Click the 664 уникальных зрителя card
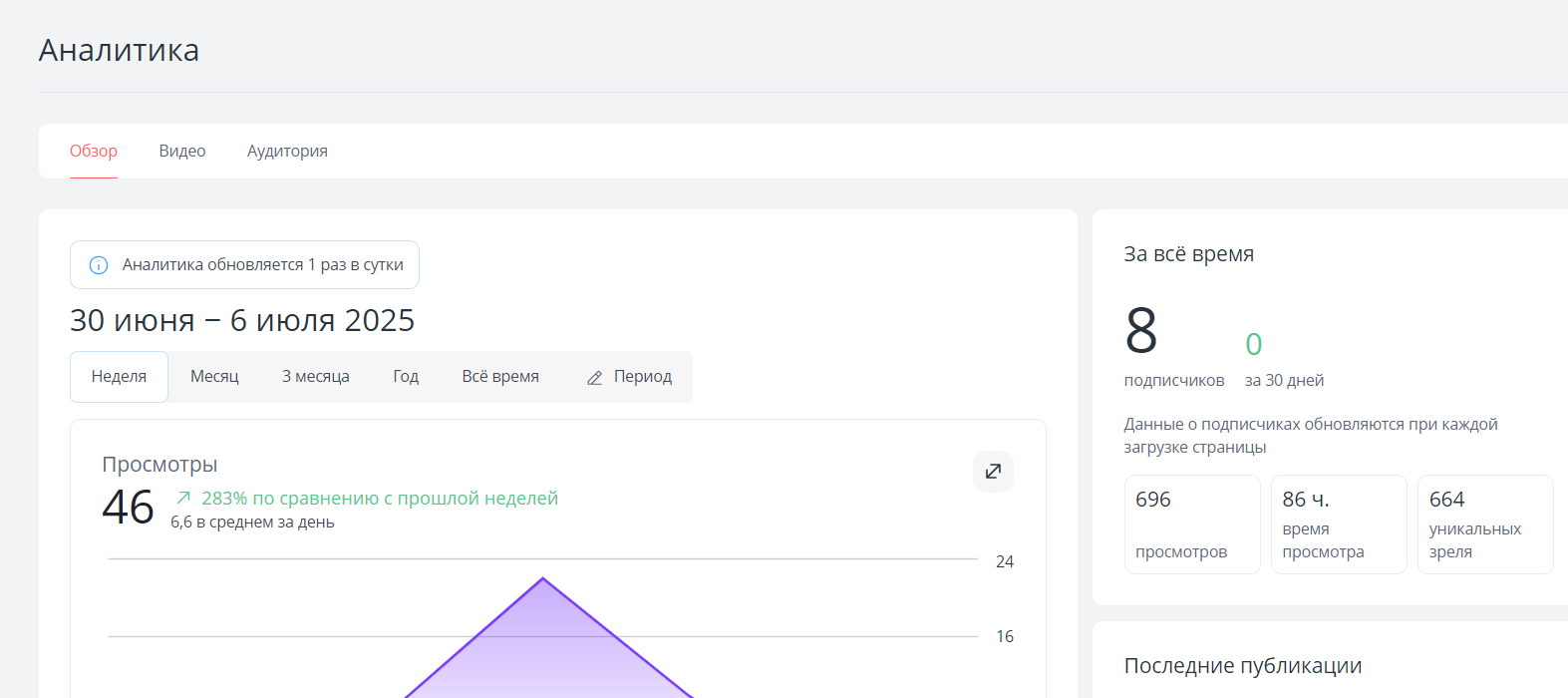1568x698 pixels. (1485, 524)
